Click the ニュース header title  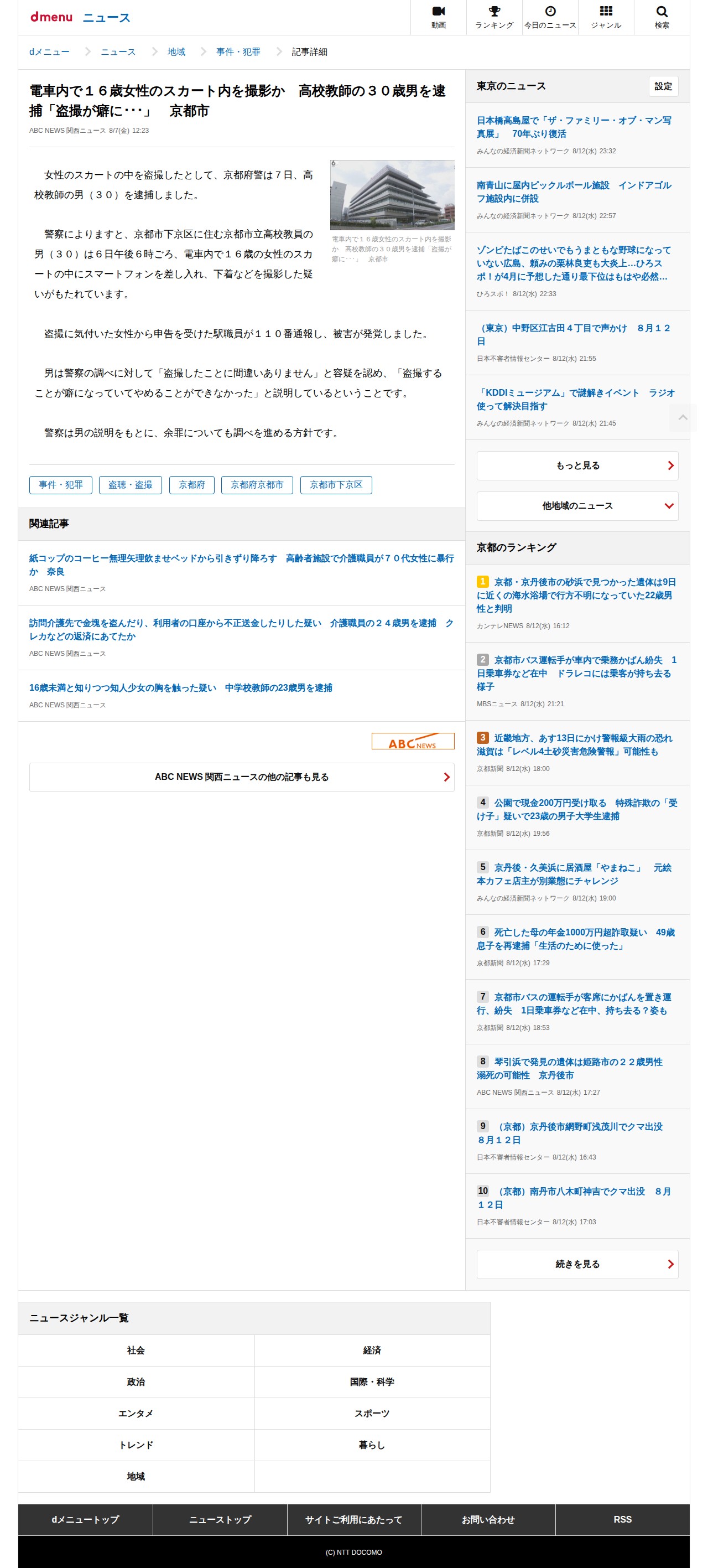pos(106,18)
